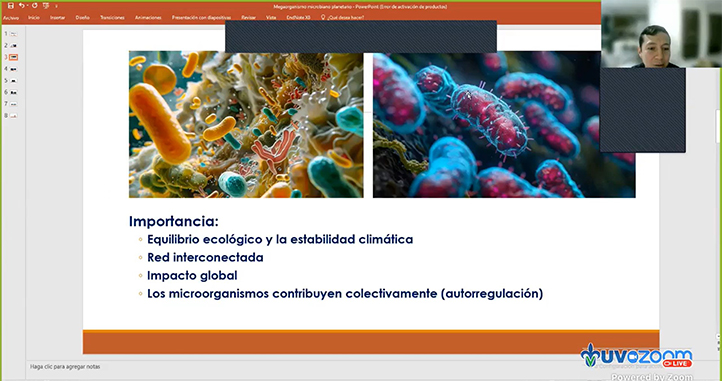Click the Undo arrow icon
The height and width of the screenshot is (381, 722).
[x=21, y=6]
